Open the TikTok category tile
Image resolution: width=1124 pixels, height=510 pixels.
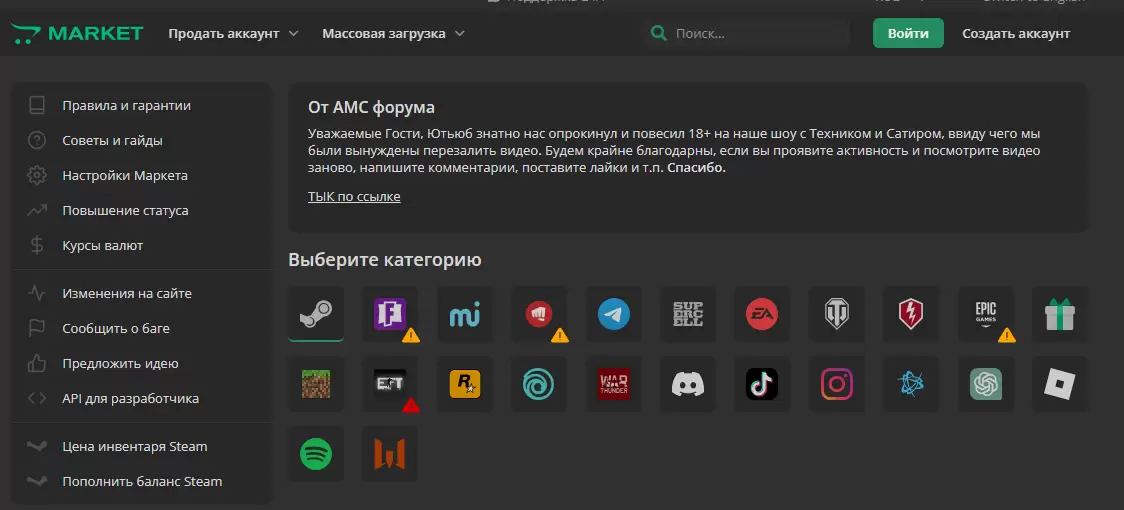pos(762,384)
